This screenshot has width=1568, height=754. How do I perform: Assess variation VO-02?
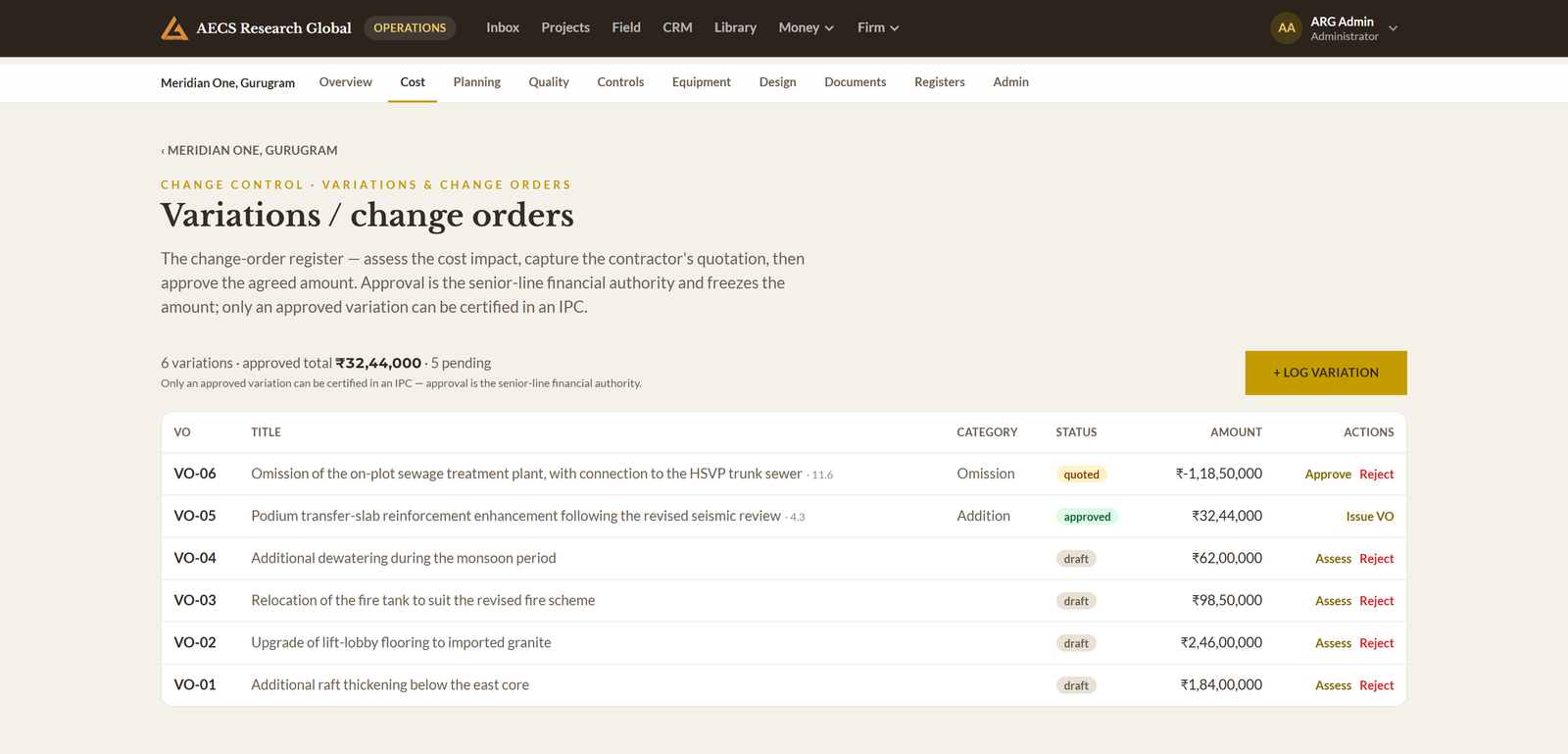click(1333, 643)
